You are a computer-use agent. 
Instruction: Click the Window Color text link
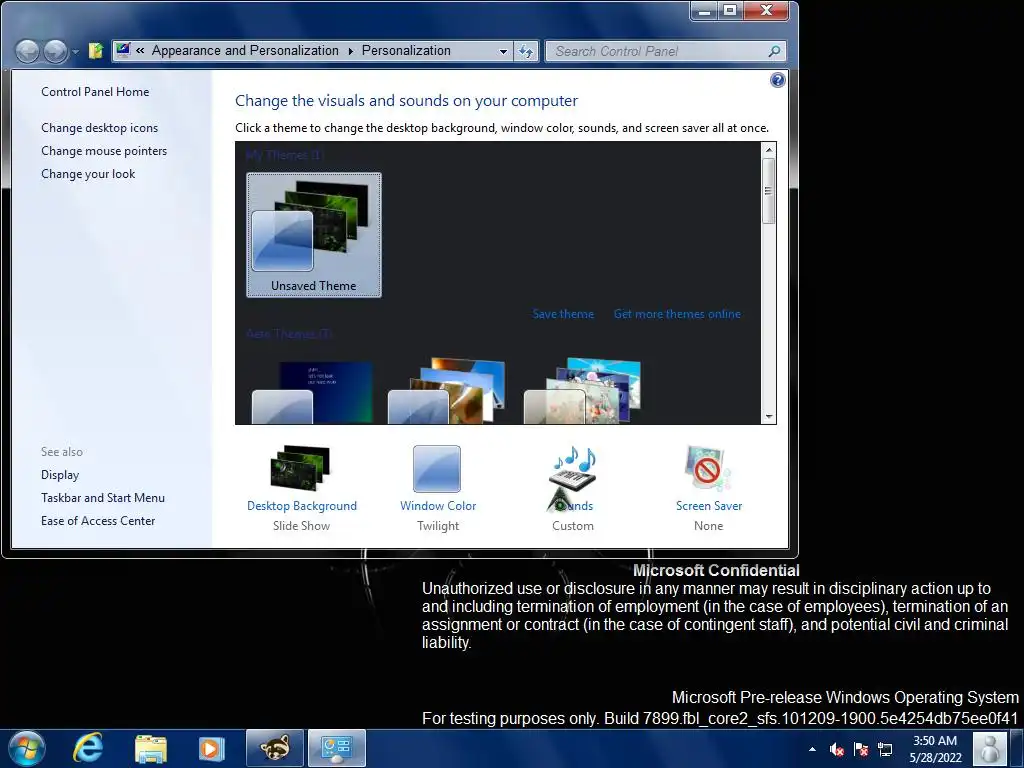coord(438,506)
